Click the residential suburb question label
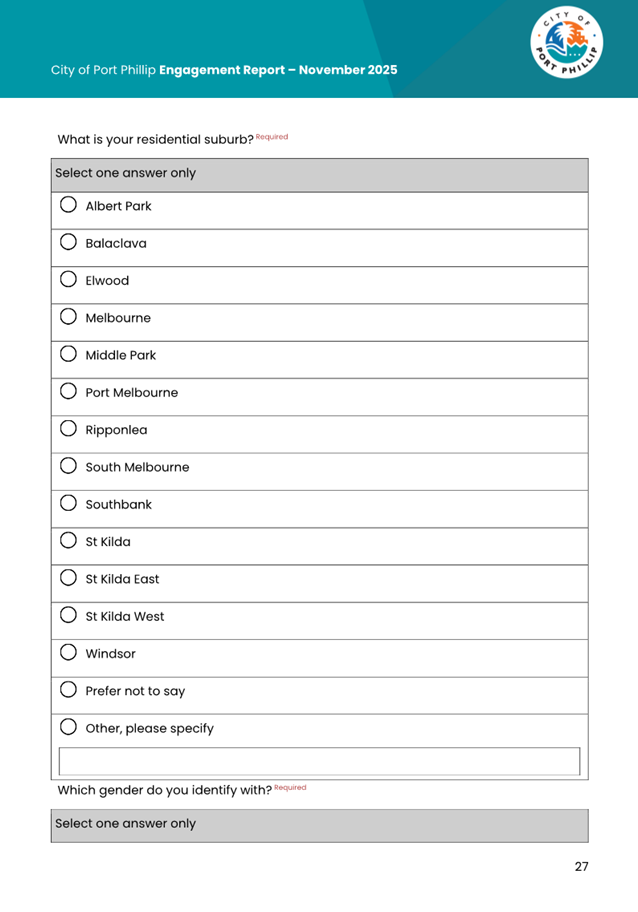Image resolution: width=638 pixels, height=912 pixels. pyautogui.click(x=155, y=139)
